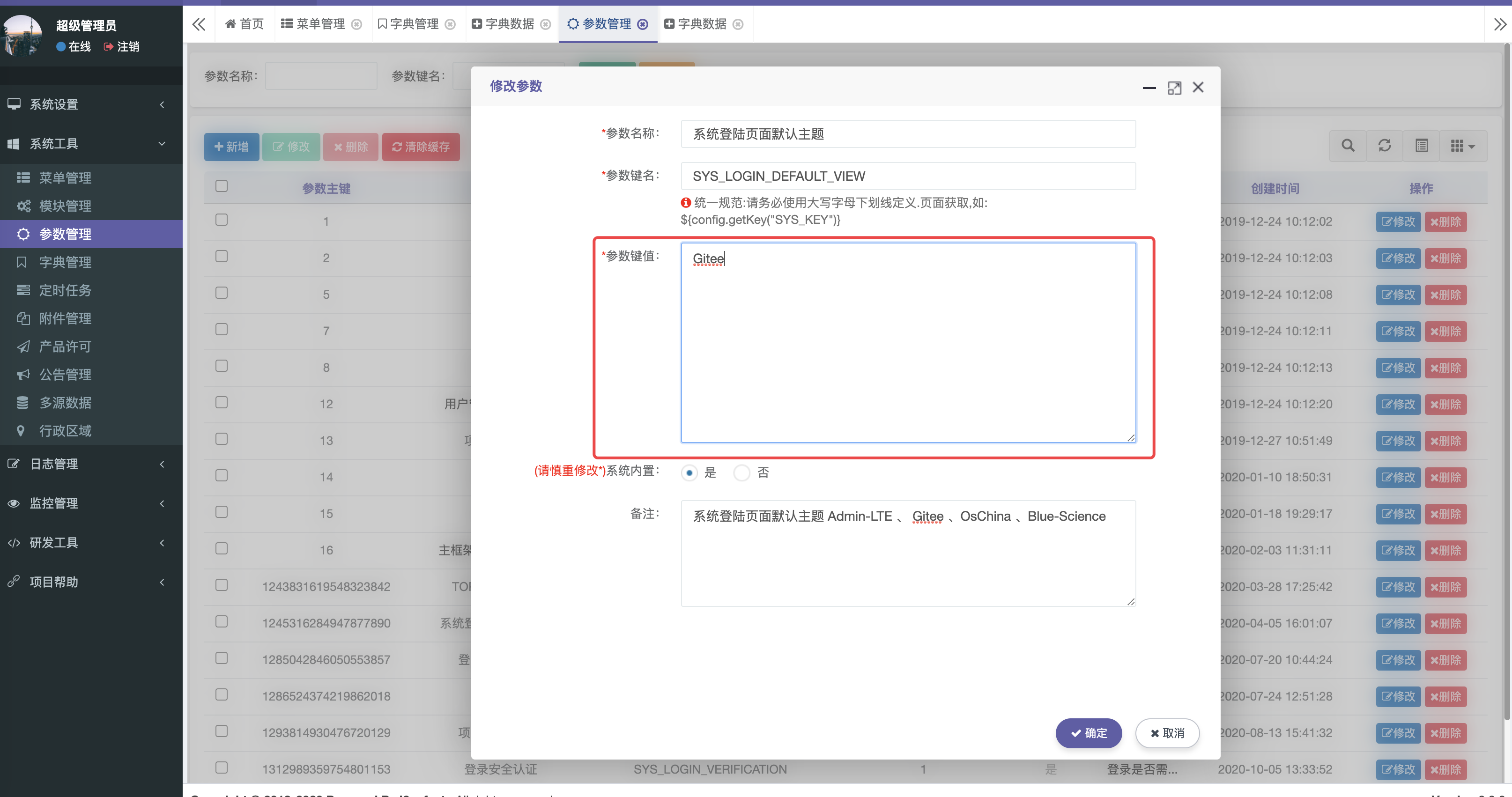Toggle the card view list icon
Screen dimensions: 1512x797
click(1421, 146)
